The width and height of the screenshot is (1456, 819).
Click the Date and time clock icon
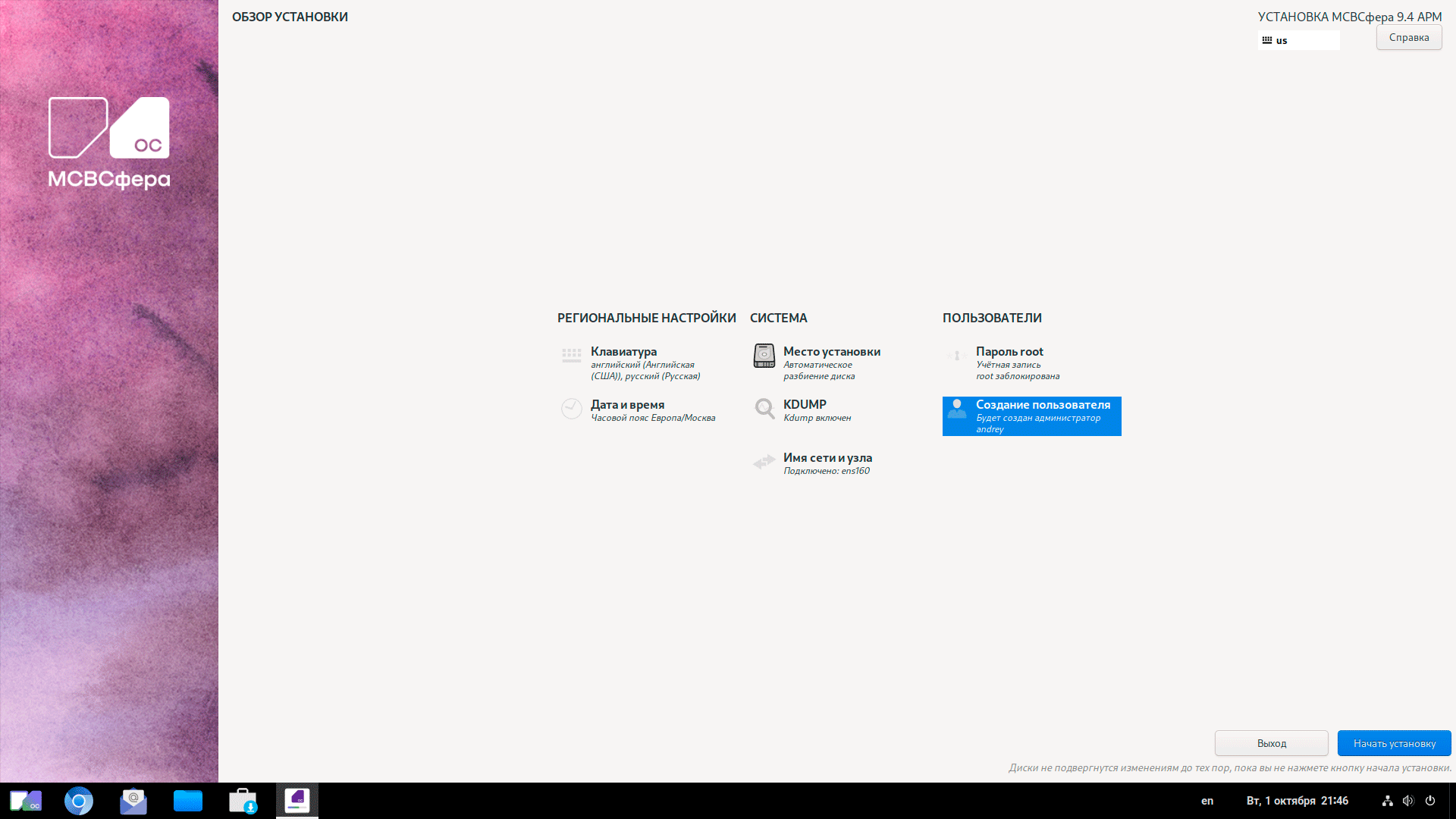point(571,409)
